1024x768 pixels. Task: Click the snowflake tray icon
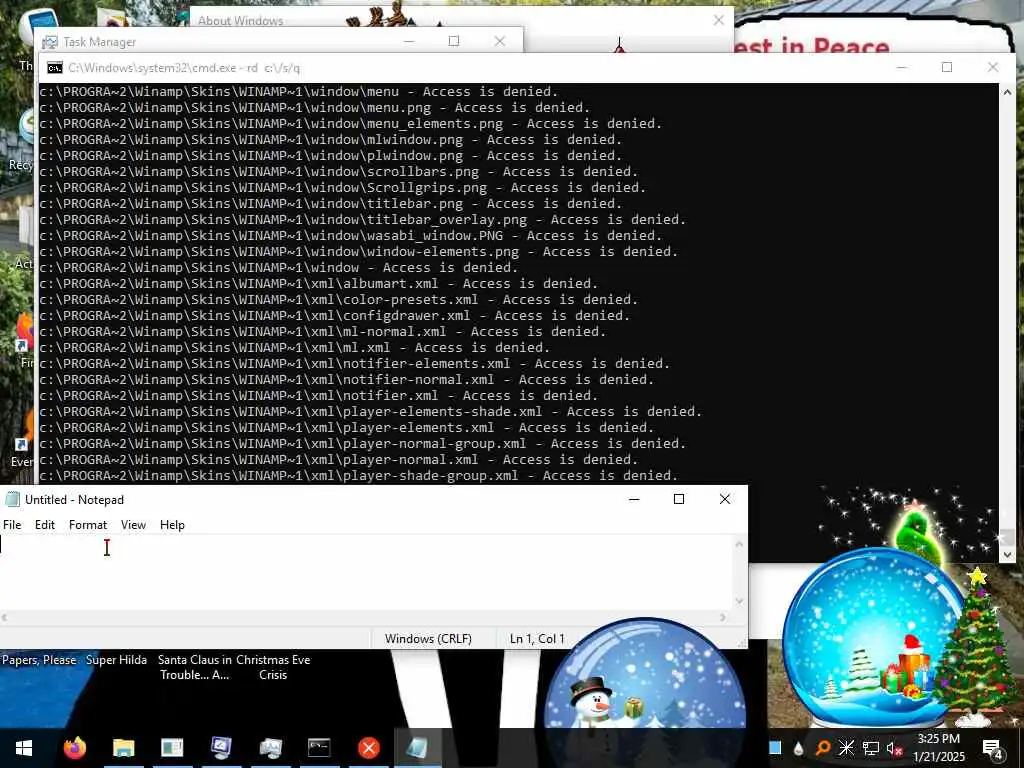click(846, 748)
